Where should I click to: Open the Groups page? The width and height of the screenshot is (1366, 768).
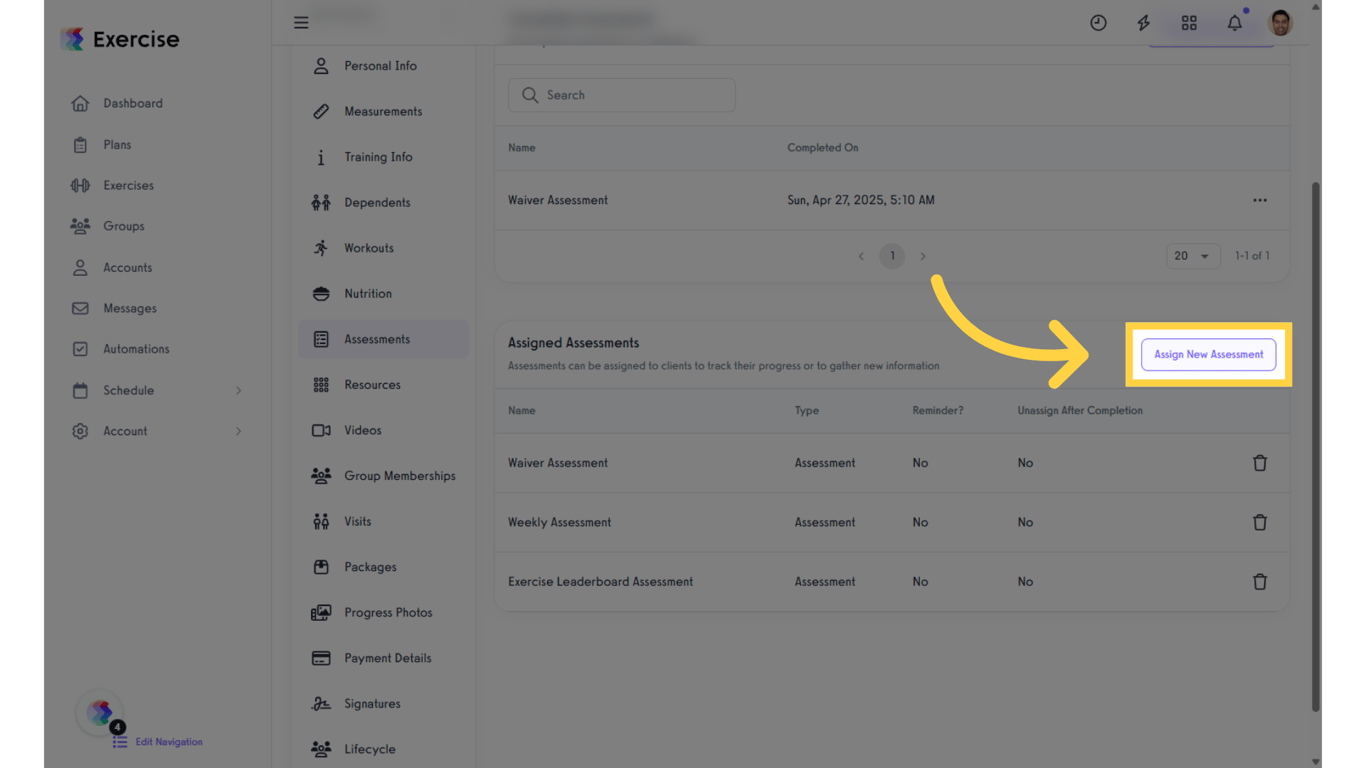tap(124, 226)
